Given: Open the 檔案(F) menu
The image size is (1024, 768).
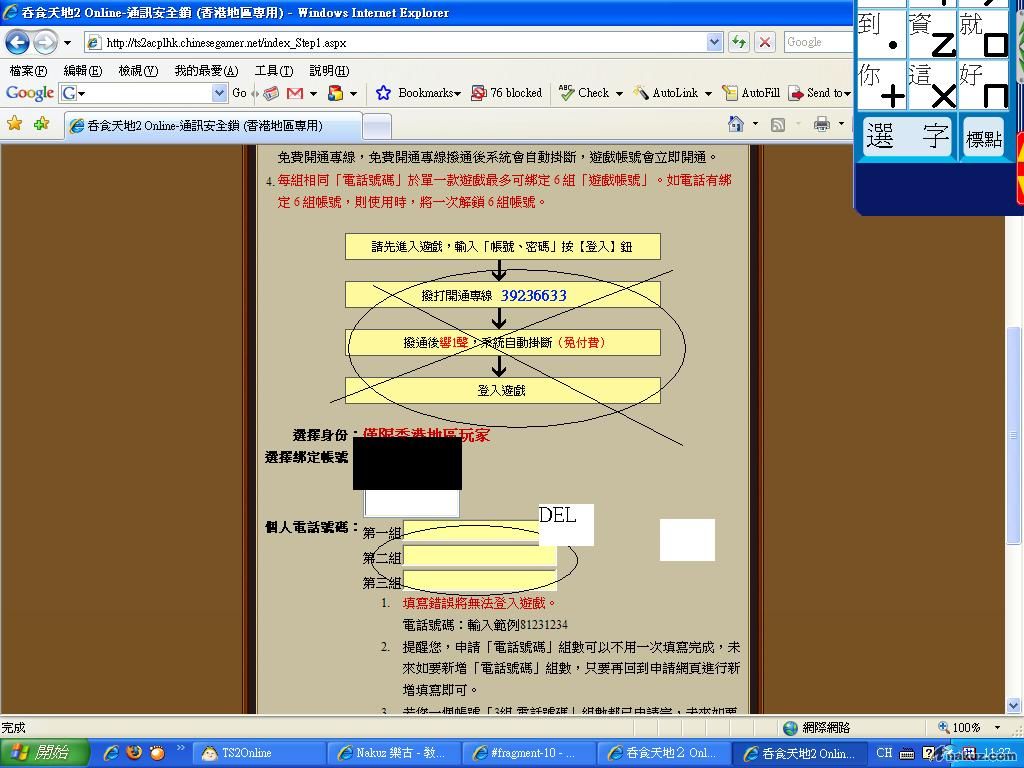Looking at the screenshot, I should coord(28,71).
